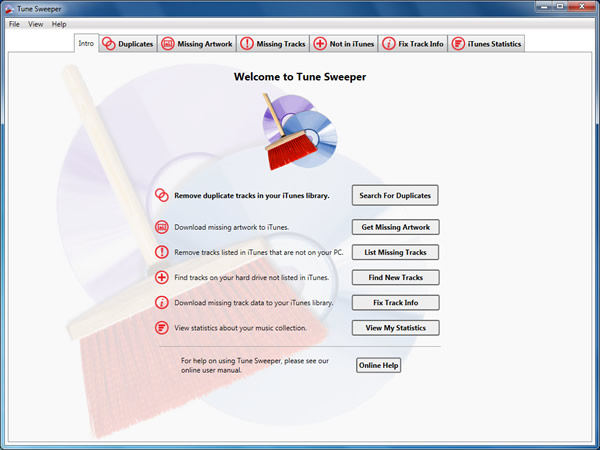Image resolution: width=600 pixels, height=450 pixels.
Task: Click the 'Welcome to Tune Sweeper' heading
Action: (300, 77)
